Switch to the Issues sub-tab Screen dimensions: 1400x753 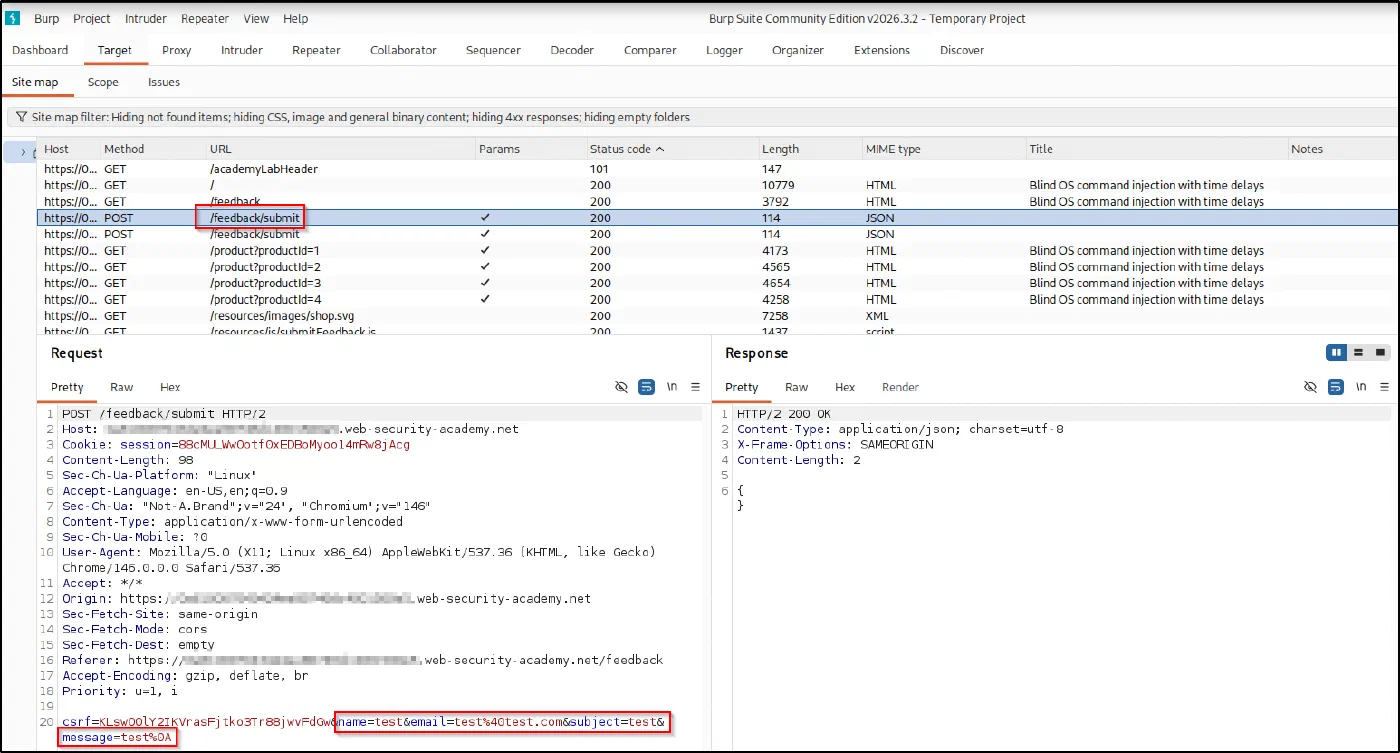click(x=164, y=82)
